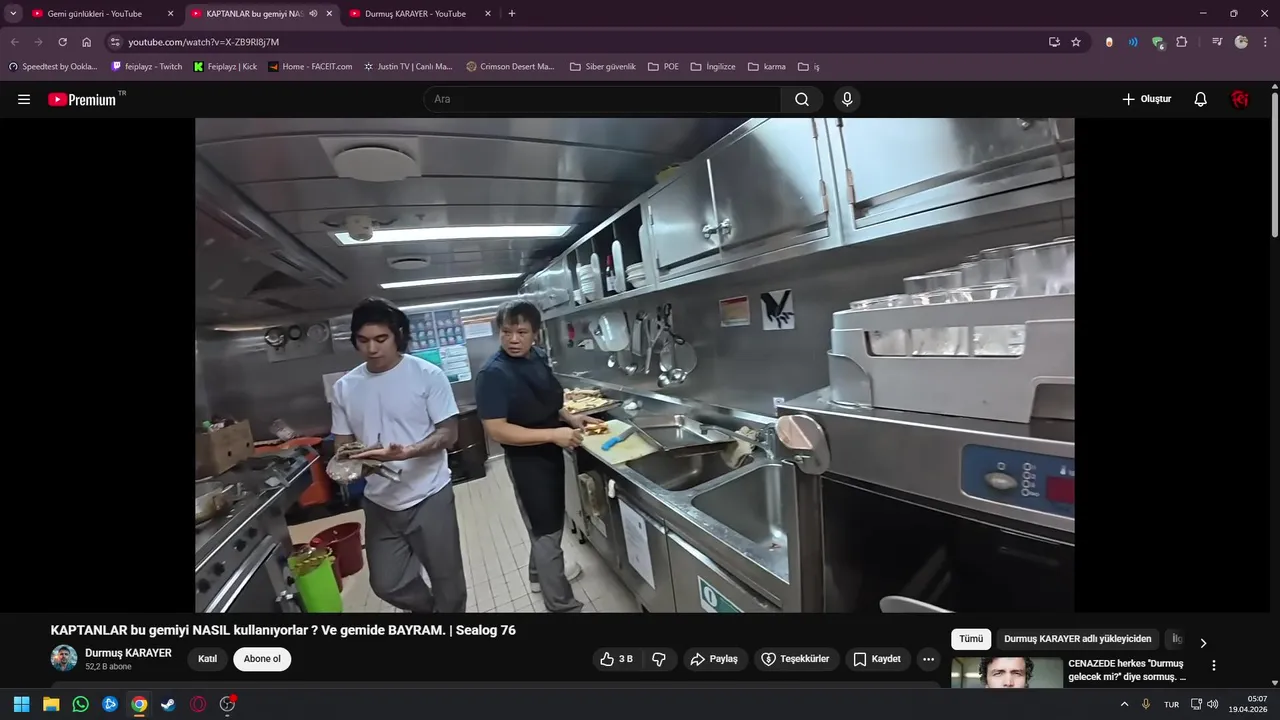The width and height of the screenshot is (1280, 720).
Task: Click the Katıl join button
Action: coord(208,659)
